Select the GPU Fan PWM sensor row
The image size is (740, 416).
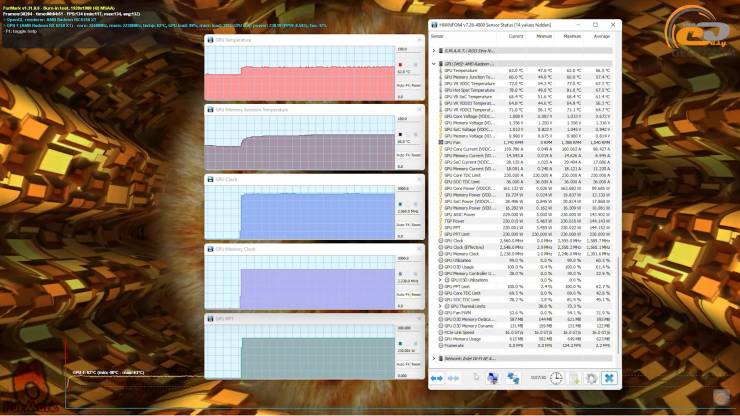point(526,313)
